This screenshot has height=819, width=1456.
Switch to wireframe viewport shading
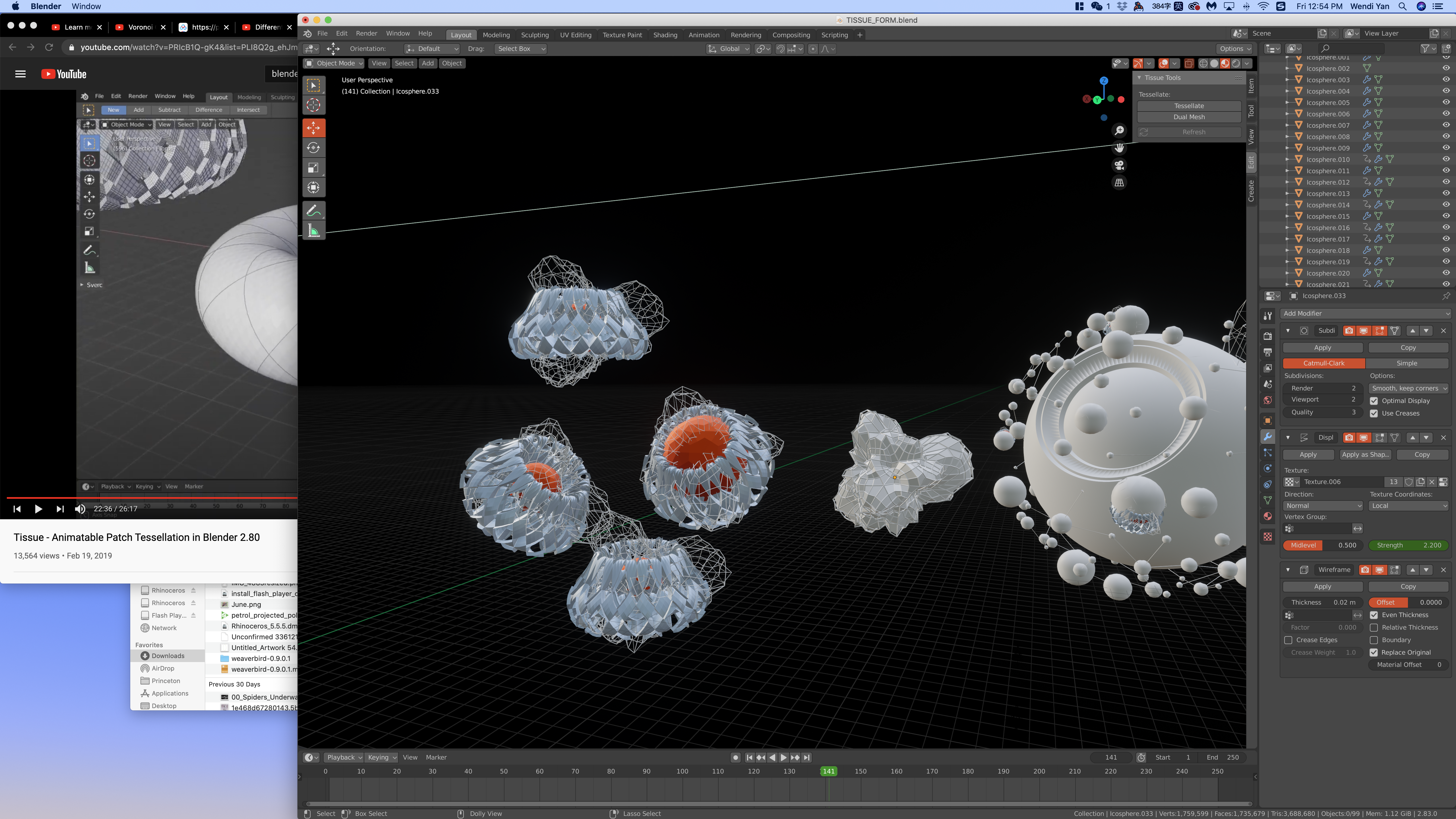(1203, 63)
